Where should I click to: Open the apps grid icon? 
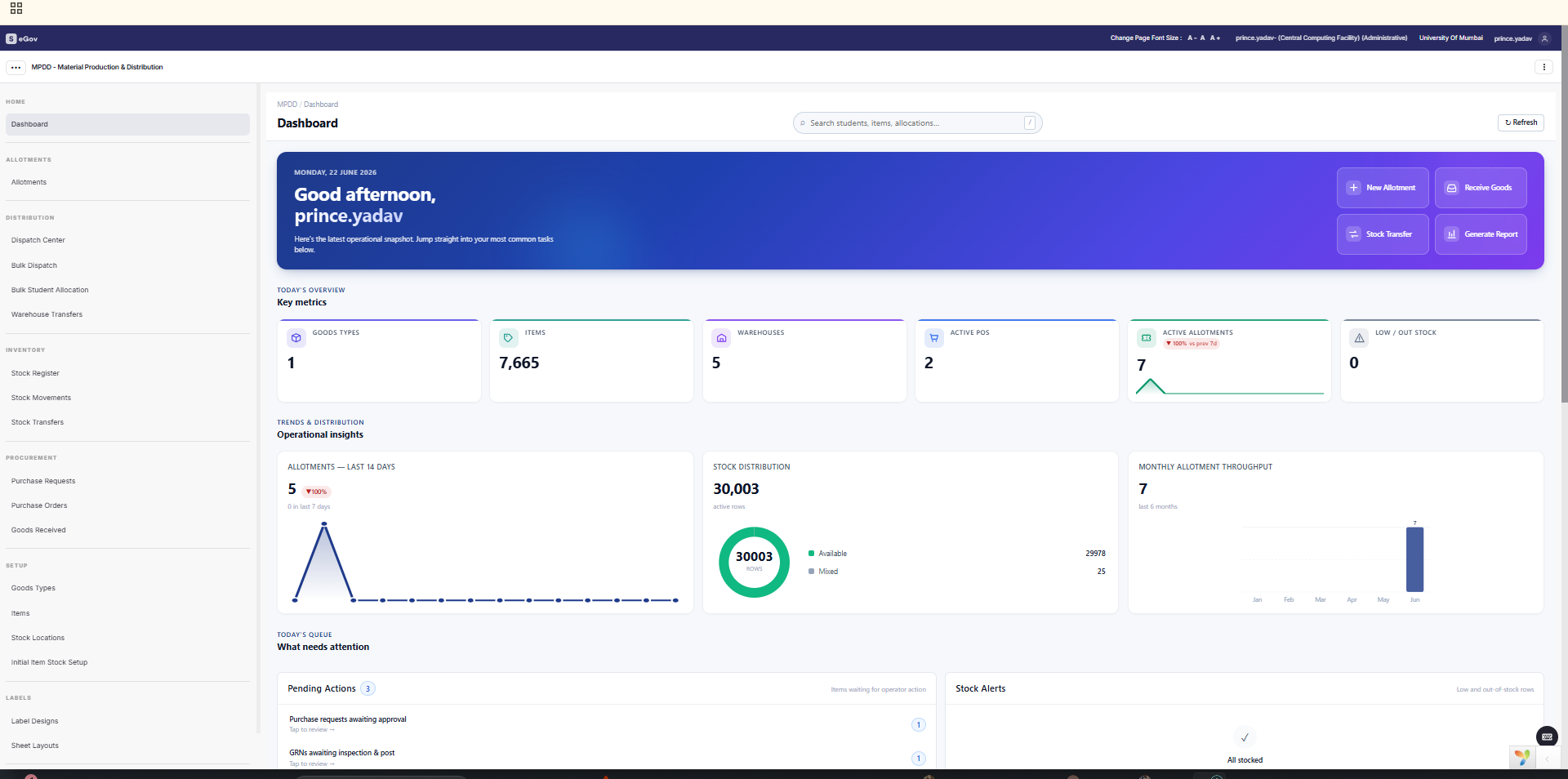click(x=16, y=8)
